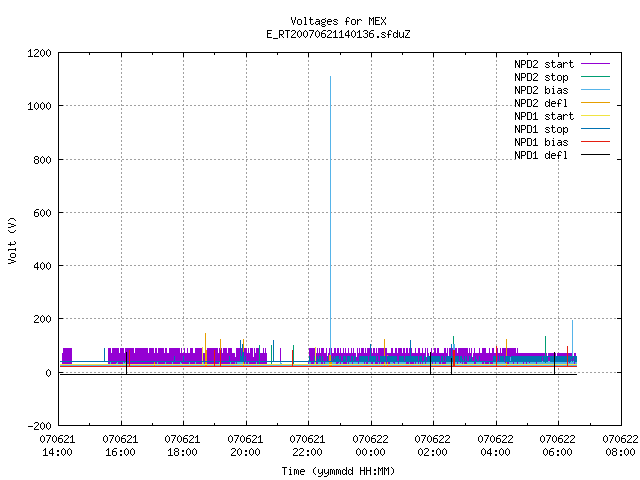This screenshot has width=640, height=480.
Task: Click the 'NPD2 stop' legend label
Action: click(x=541, y=77)
